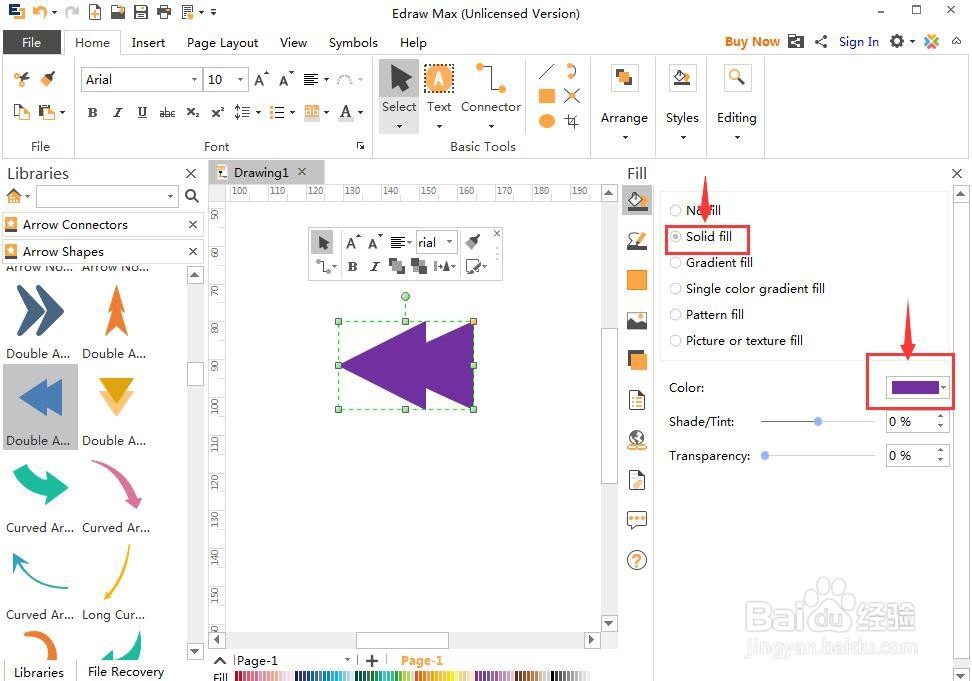972x681 pixels.
Task: Apply superscript formatting
Action: 218,112
